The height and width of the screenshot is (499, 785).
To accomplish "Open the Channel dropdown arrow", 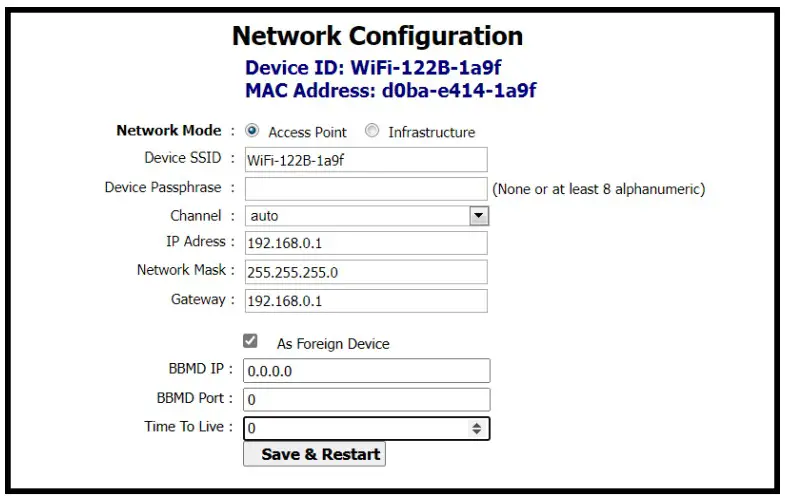I will (478, 215).
